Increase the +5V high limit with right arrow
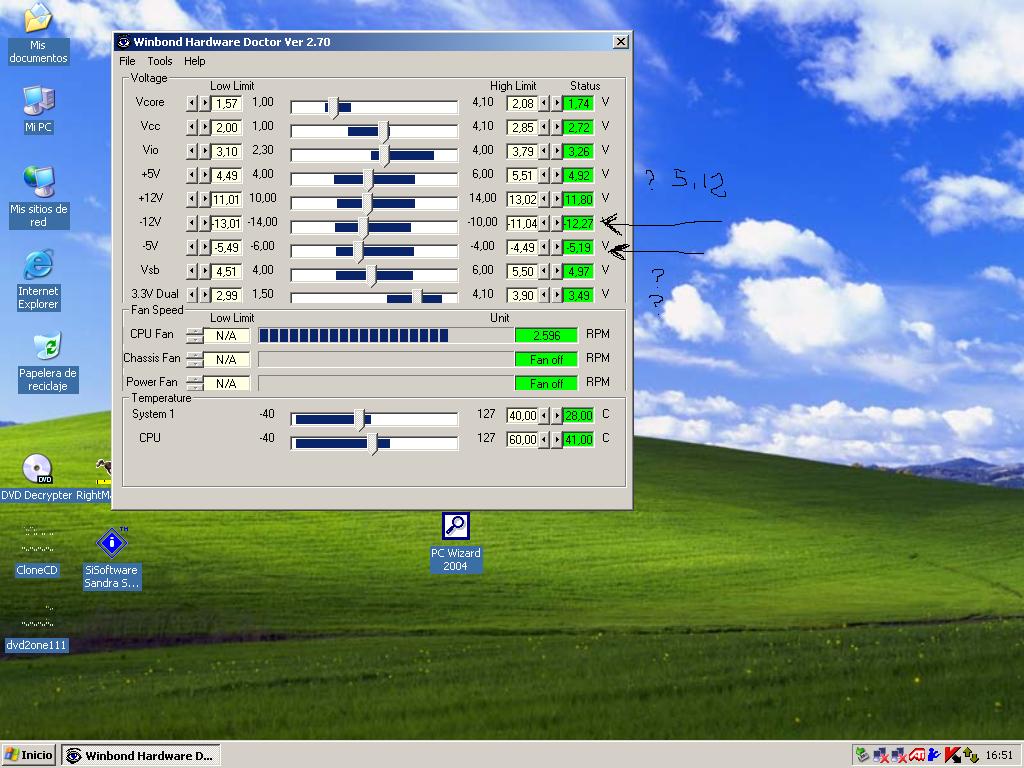This screenshot has height=768, width=1024. [x=557, y=175]
